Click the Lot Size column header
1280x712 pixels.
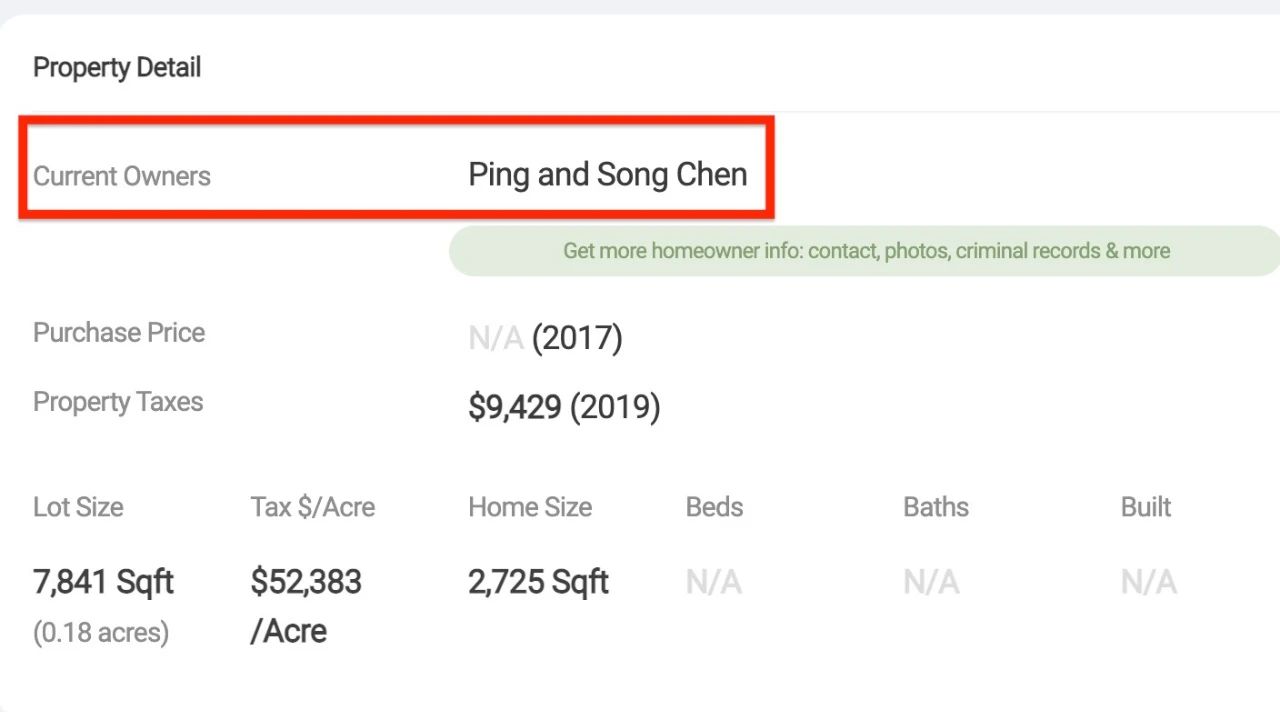point(78,507)
